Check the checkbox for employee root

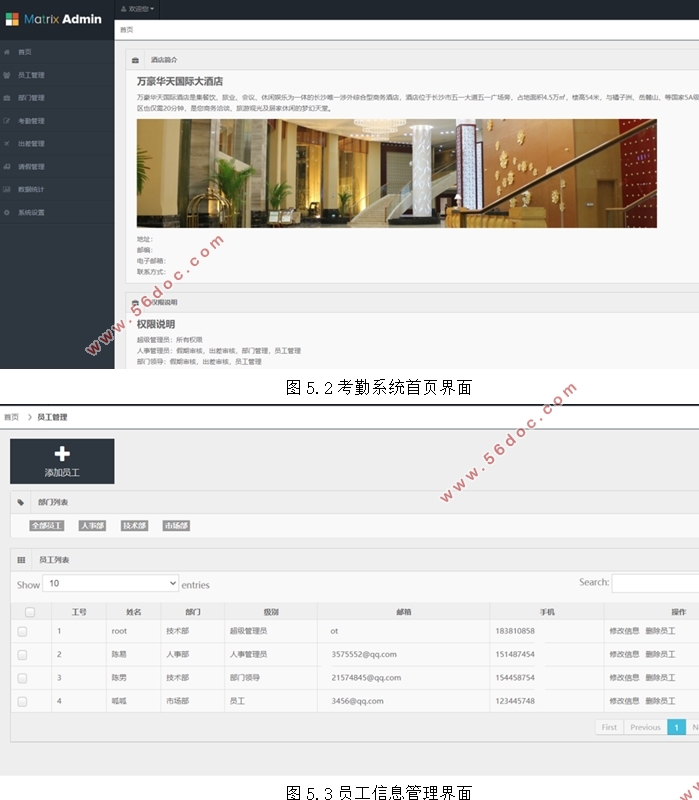pyautogui.click(x=22, y=632)
